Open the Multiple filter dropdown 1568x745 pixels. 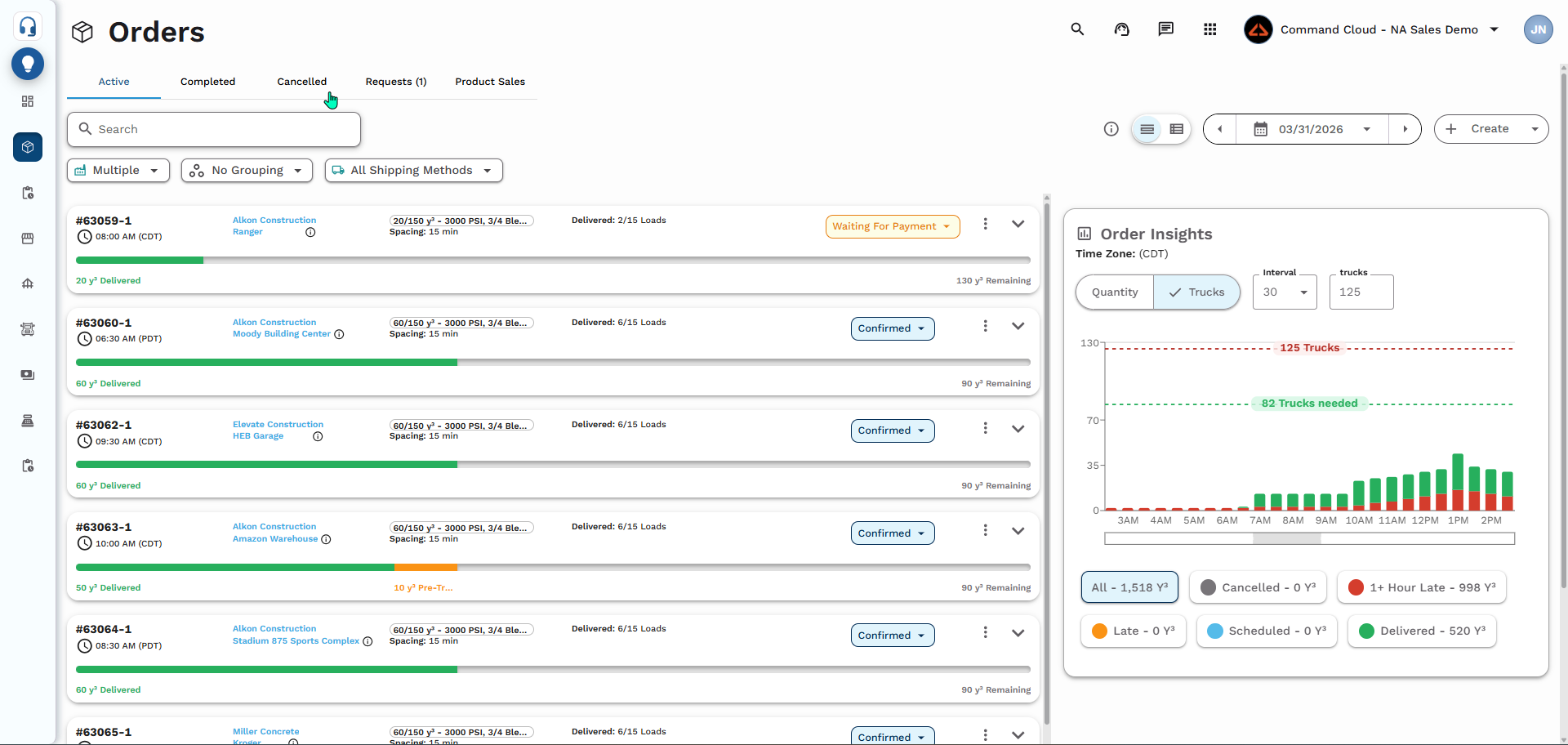[x=118, y=170]
